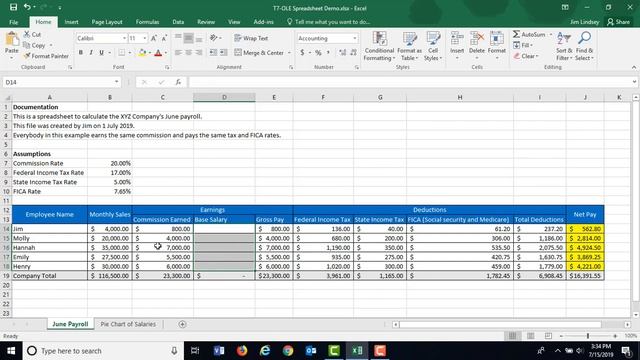Open the Borders options
The image size is (640, 360).
[x=122, y=53]
